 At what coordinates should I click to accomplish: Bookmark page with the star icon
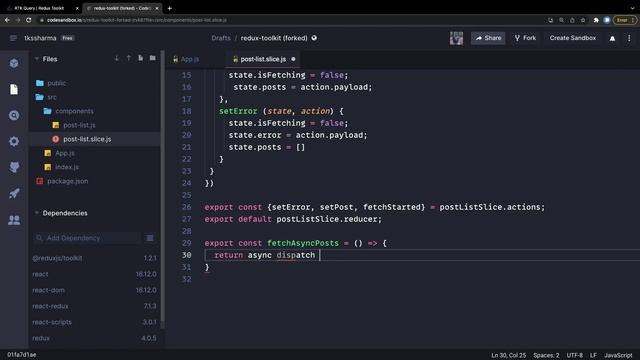click(583, 20)
